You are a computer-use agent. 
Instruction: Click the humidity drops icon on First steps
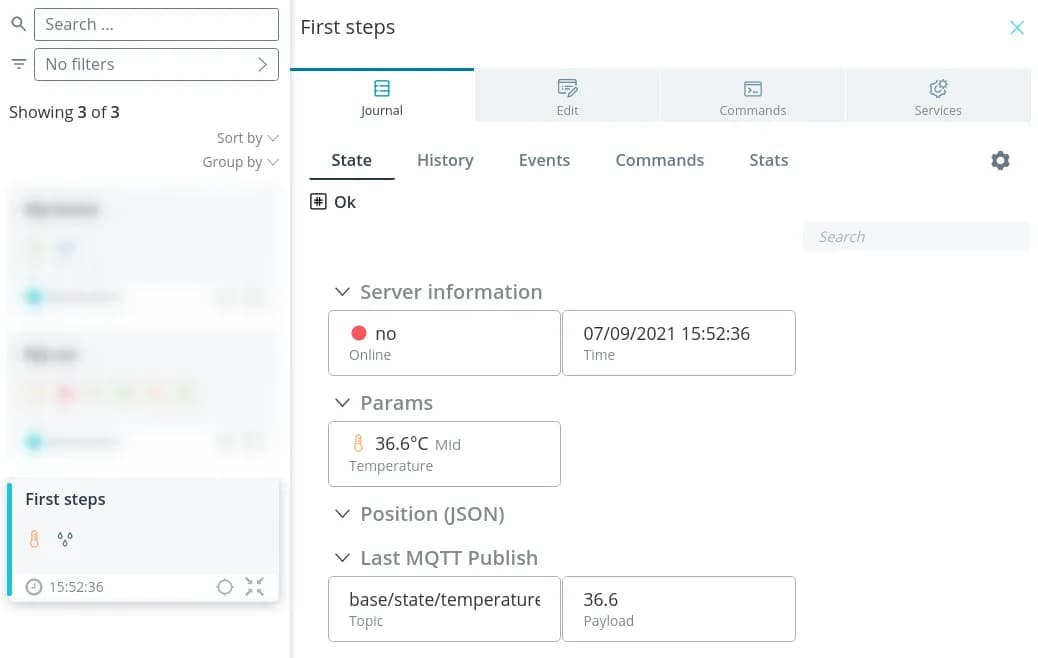point(66,540)
